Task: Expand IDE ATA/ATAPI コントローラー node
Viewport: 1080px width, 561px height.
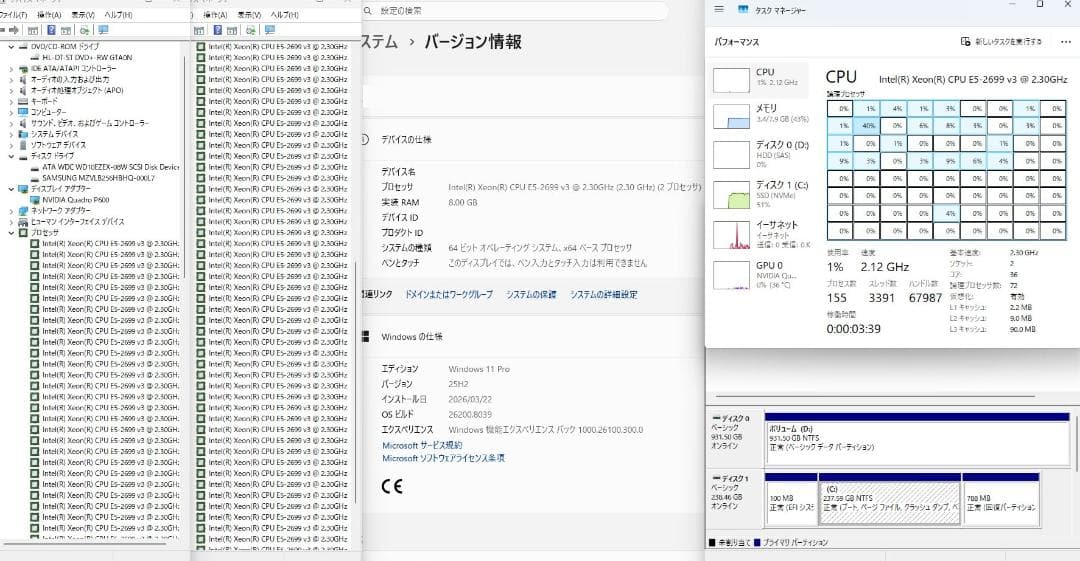Action: [x=11, y=69]
